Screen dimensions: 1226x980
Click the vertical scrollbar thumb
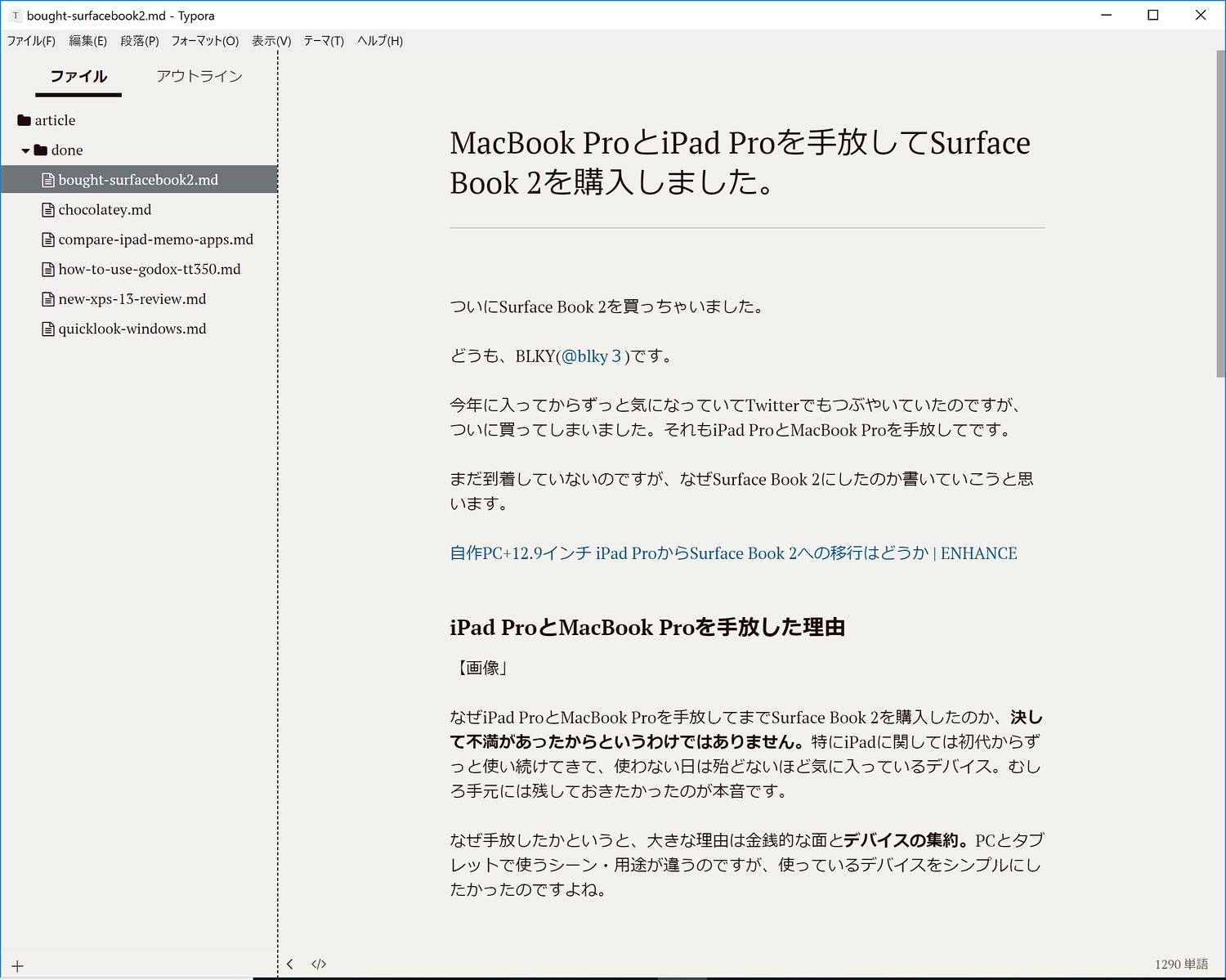[x=1221, y=213]
